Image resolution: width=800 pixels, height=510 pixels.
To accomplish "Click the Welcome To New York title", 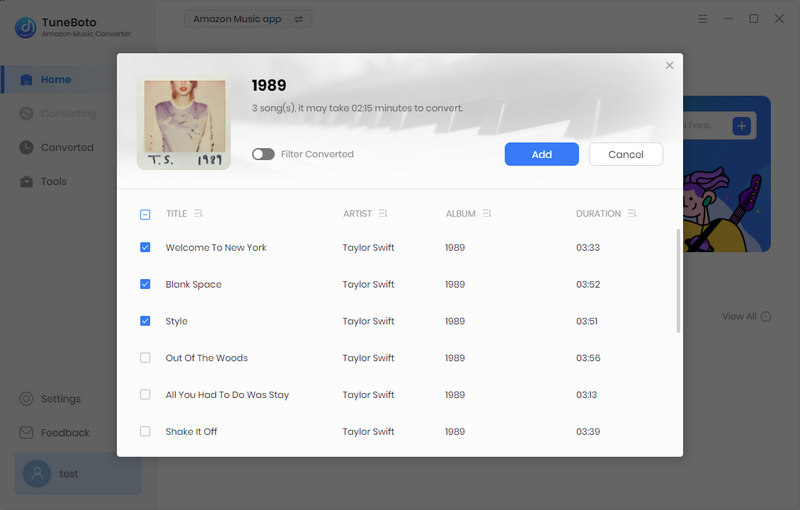I will [216, 247].
